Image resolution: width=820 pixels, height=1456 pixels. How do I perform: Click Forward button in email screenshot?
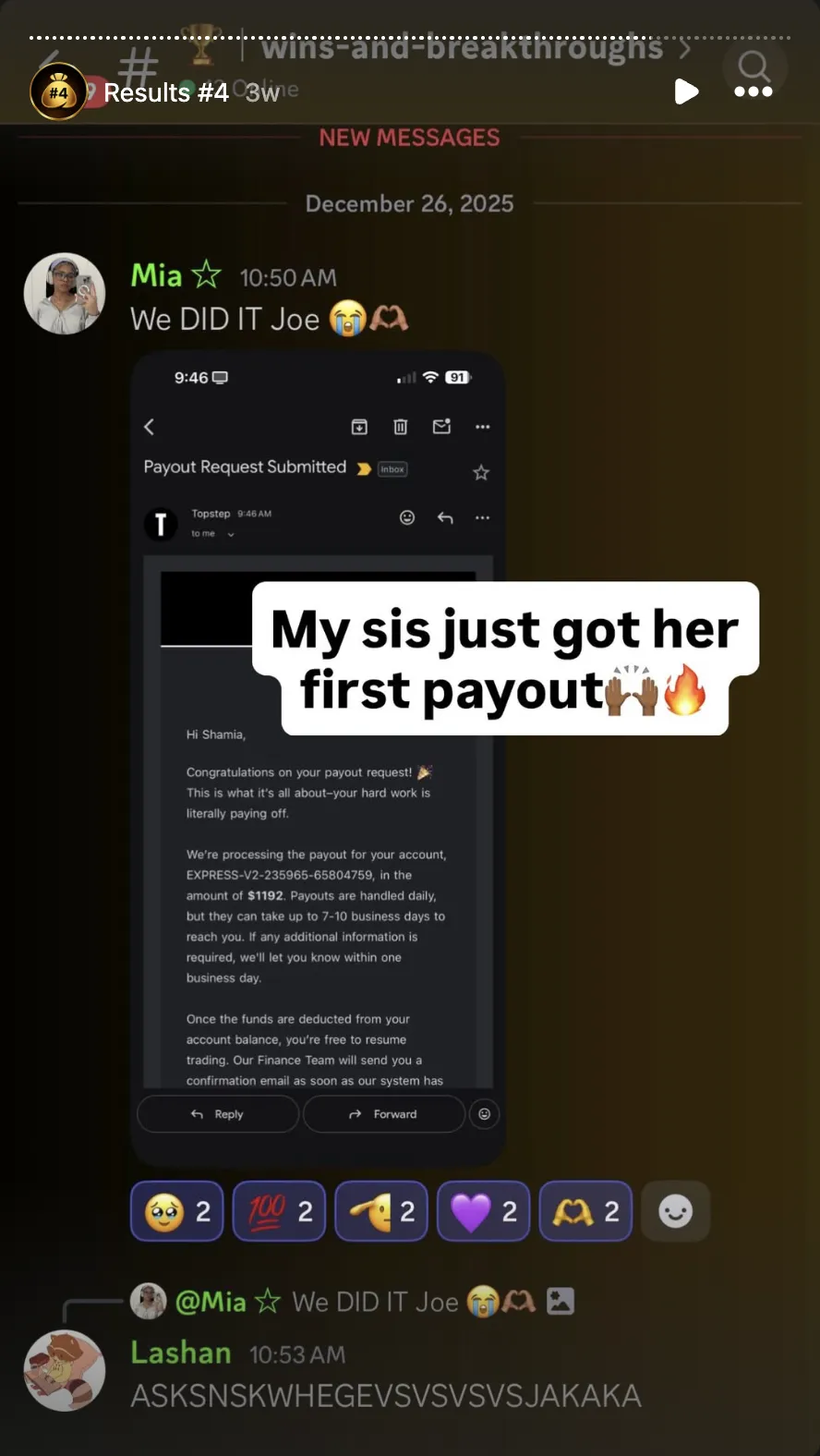click(x=383, y=1114)
